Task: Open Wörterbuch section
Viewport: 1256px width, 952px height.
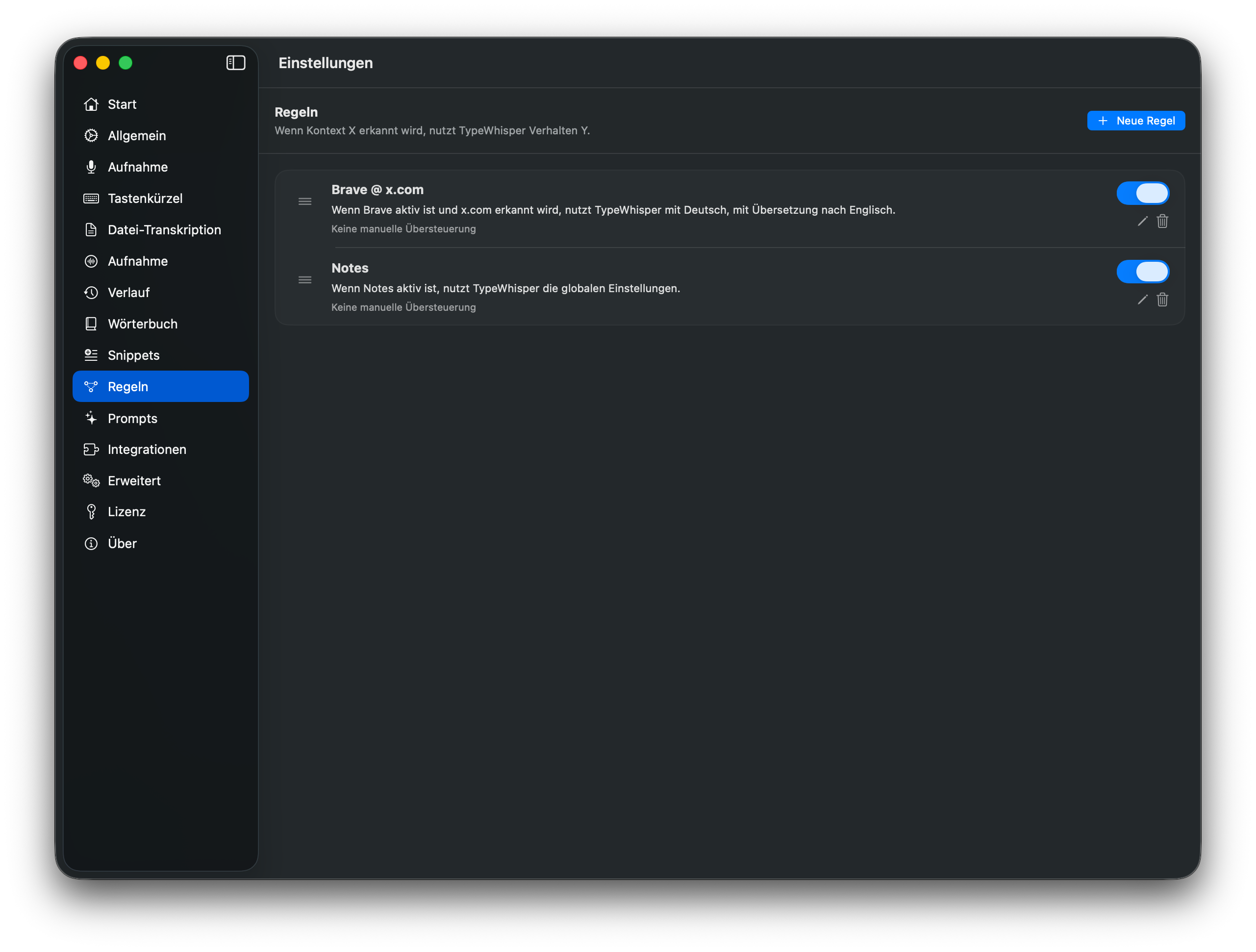Action: [161, 324]
